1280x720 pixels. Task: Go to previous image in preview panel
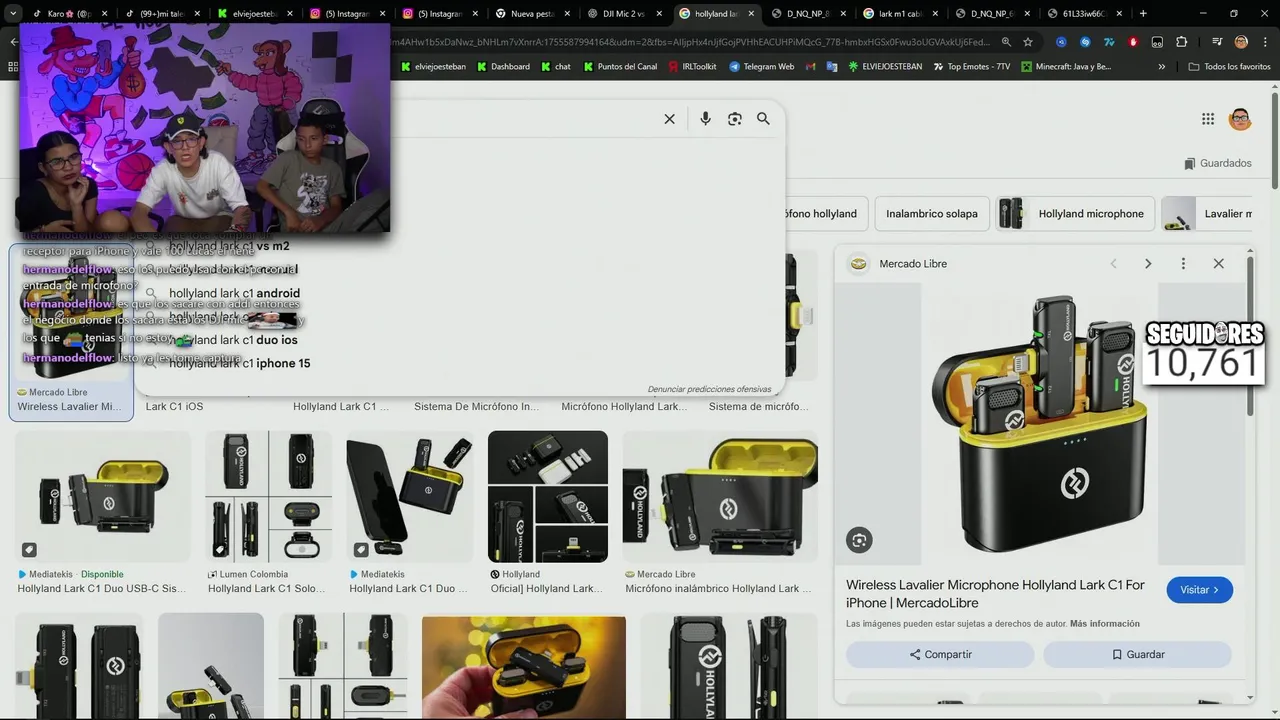point(1113,264)
